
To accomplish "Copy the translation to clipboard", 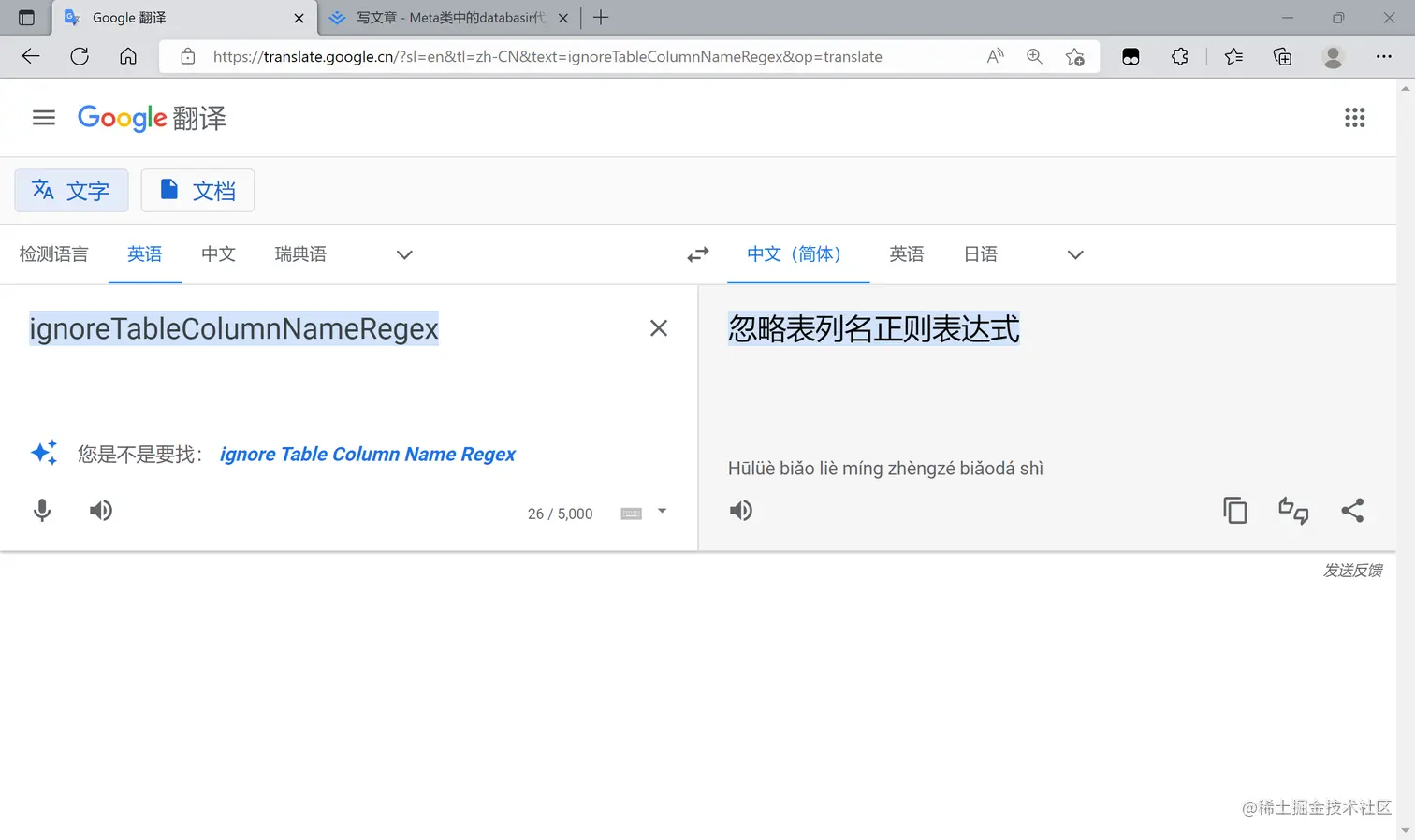I will [x=1235, y=511].
